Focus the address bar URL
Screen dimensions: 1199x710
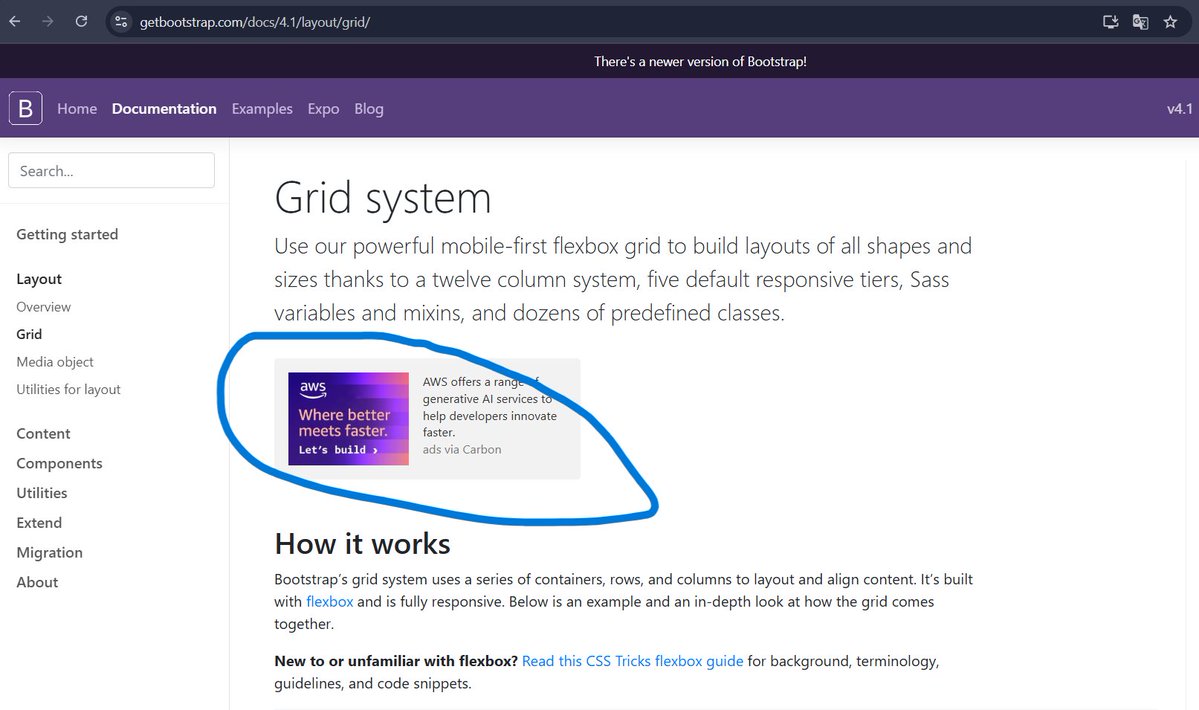[255, 22]
